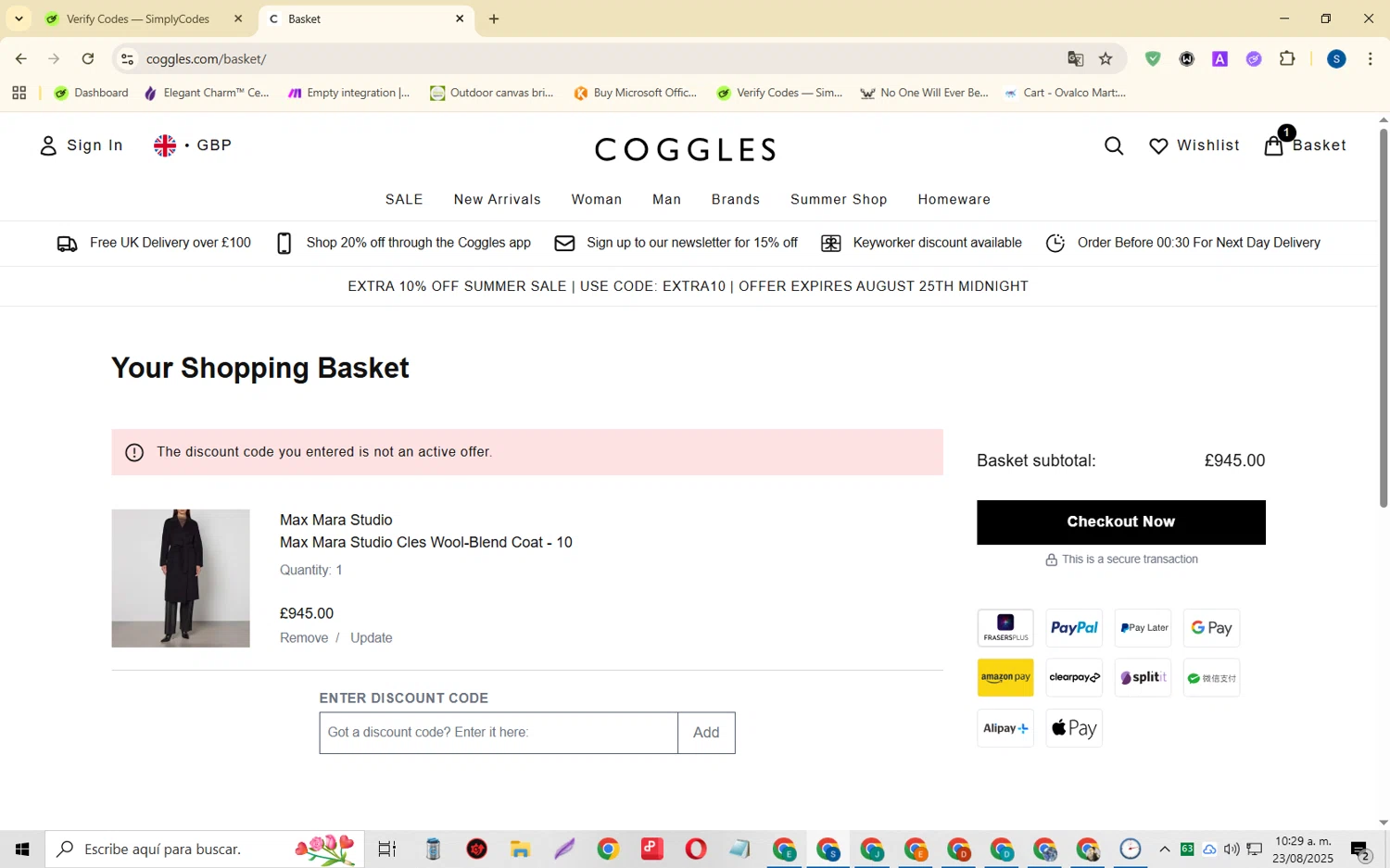Select PayPal Pay Later option
This screenshot has height=868, width=1390.
pyautogui.click(x=1143, y=628)
